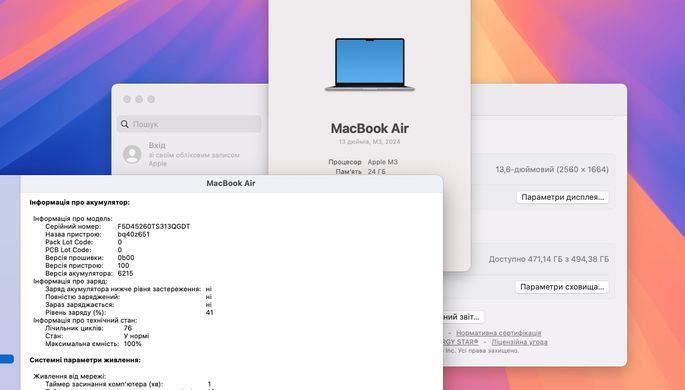Open Параметри сховища button

[x=562, y=287]
